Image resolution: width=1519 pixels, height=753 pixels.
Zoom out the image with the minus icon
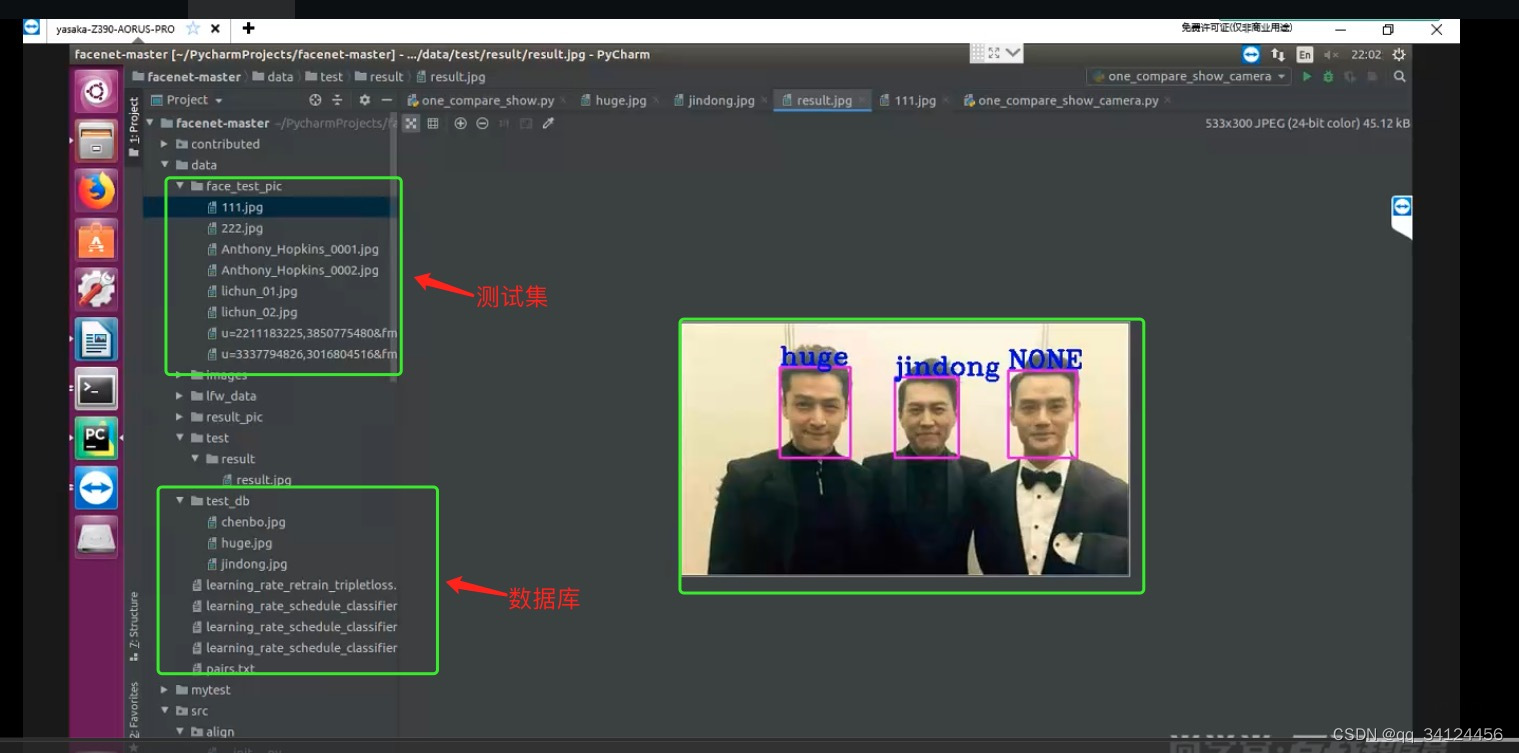point(483,123)
